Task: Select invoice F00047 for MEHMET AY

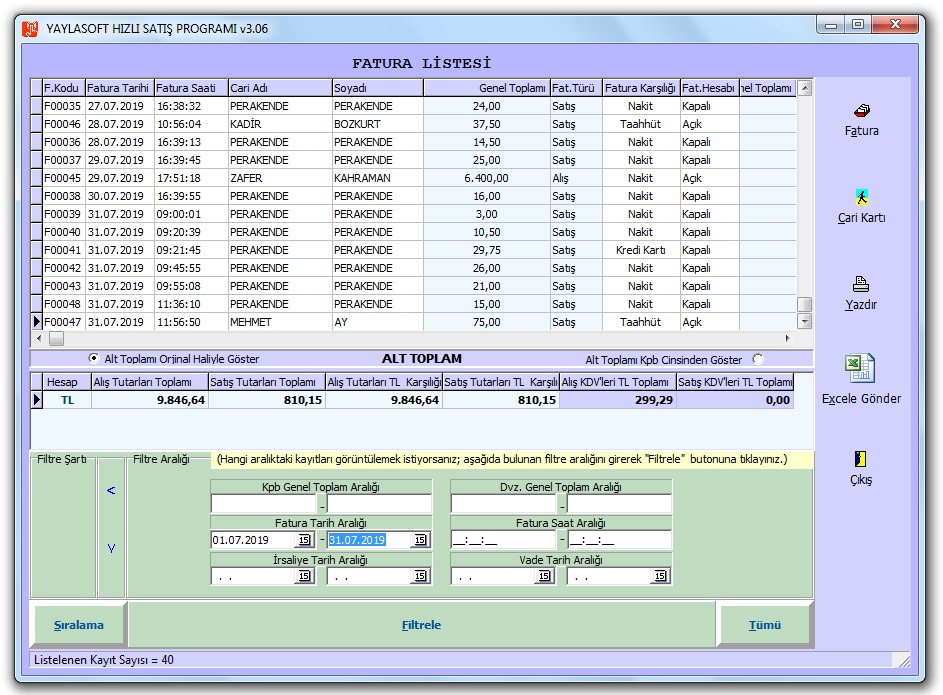Action: click(x=414, y=322)
